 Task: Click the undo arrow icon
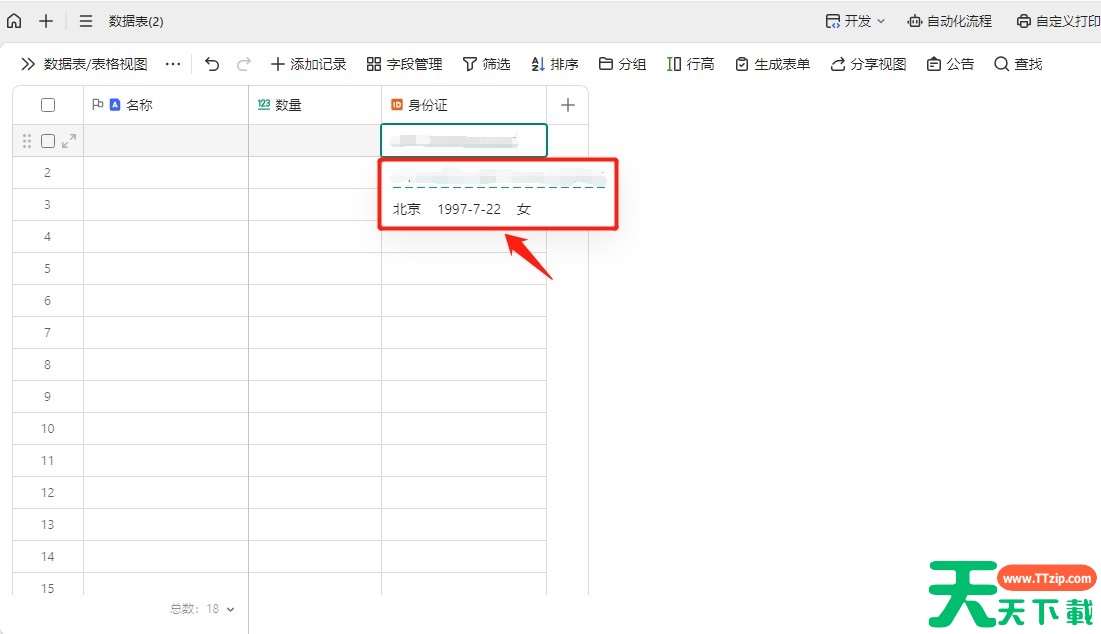pos(212,64)
